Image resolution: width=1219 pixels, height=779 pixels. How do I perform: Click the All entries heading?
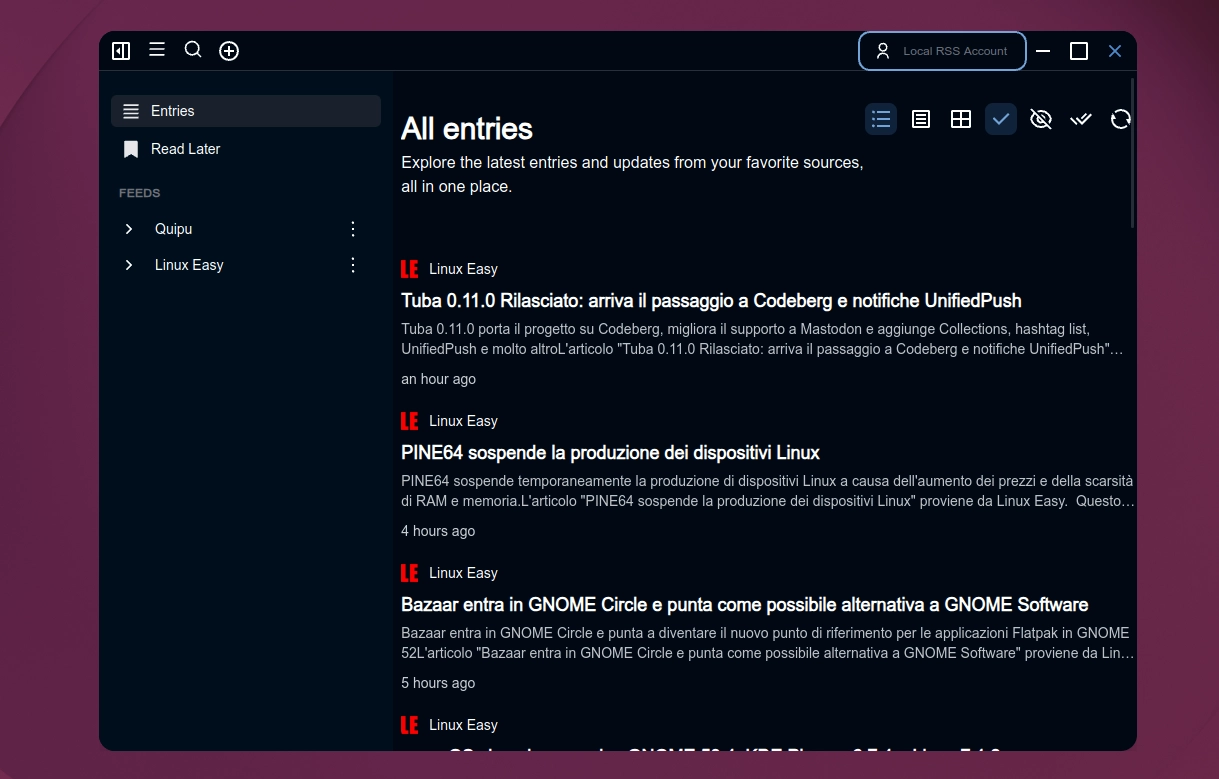point(467,129)
